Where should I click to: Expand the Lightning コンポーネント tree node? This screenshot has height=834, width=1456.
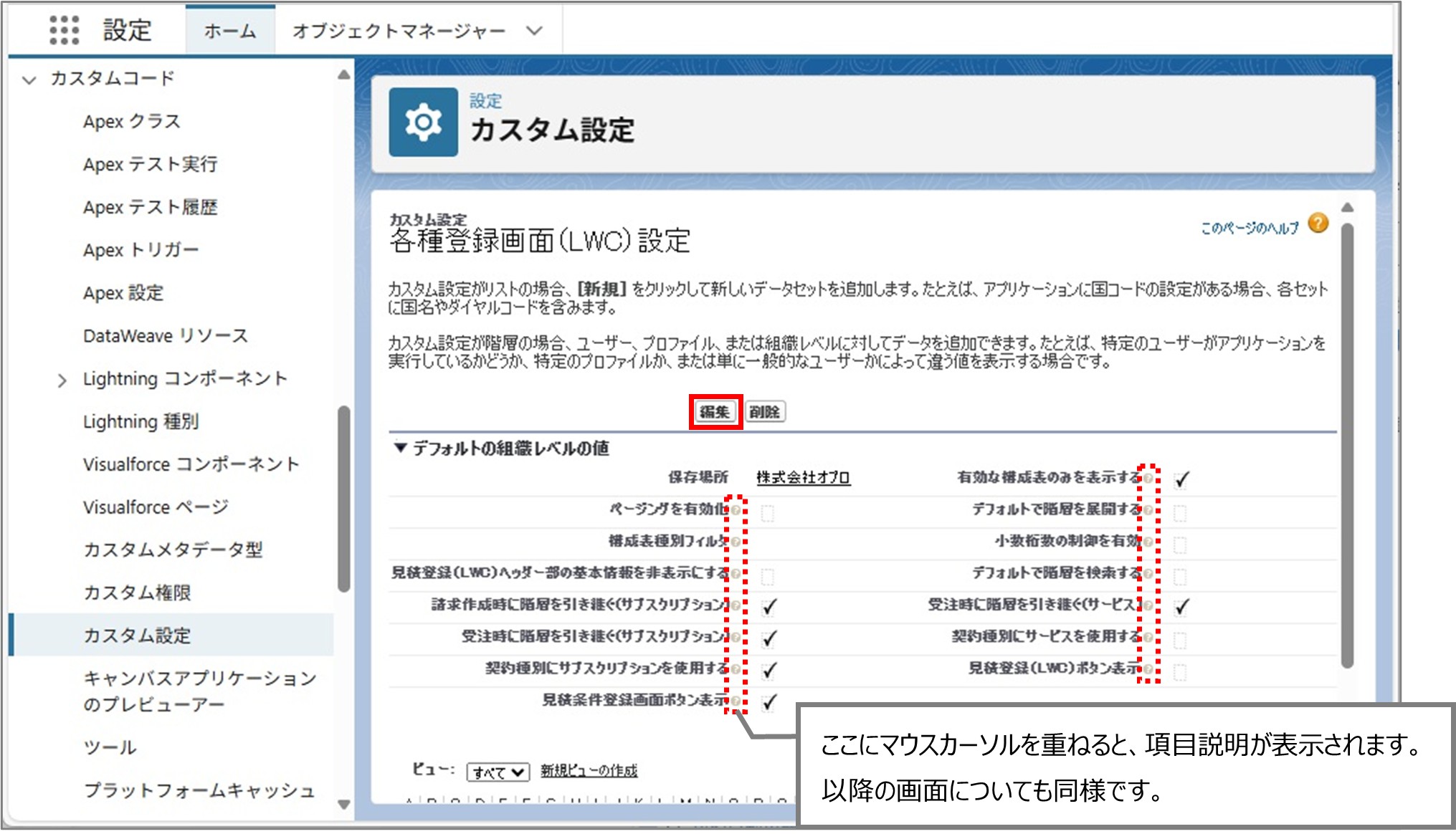[62, 379]
